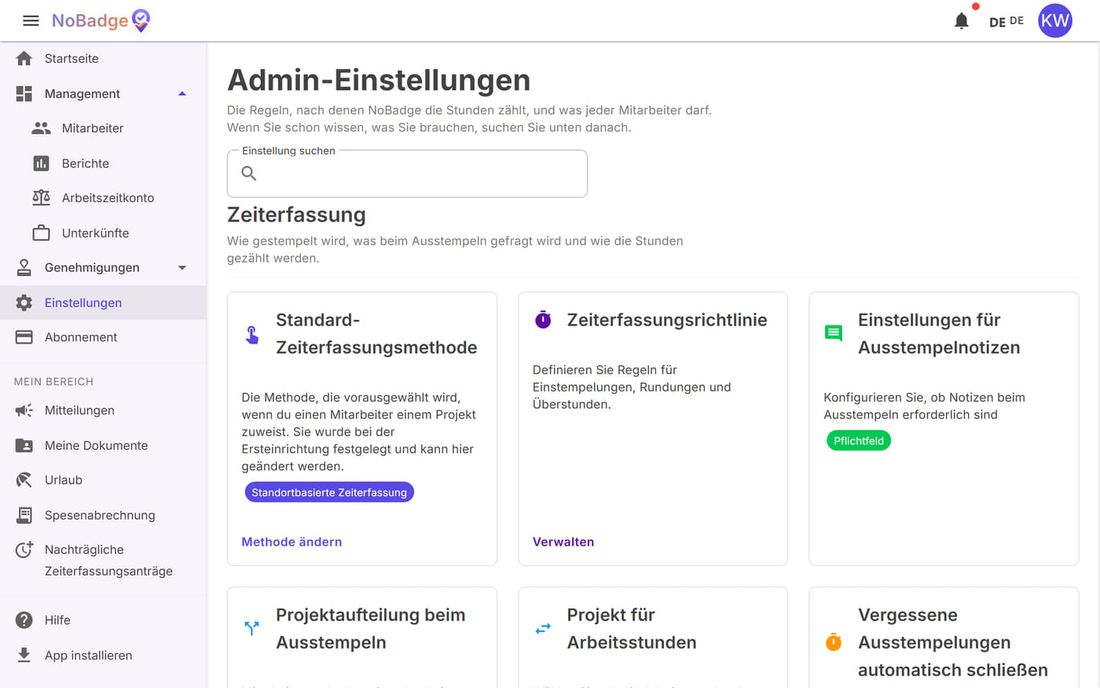The height and width of the screenshot is (688, 1100).
Task: Click the Abonnement card icon
Action: (x=24, y=337)
